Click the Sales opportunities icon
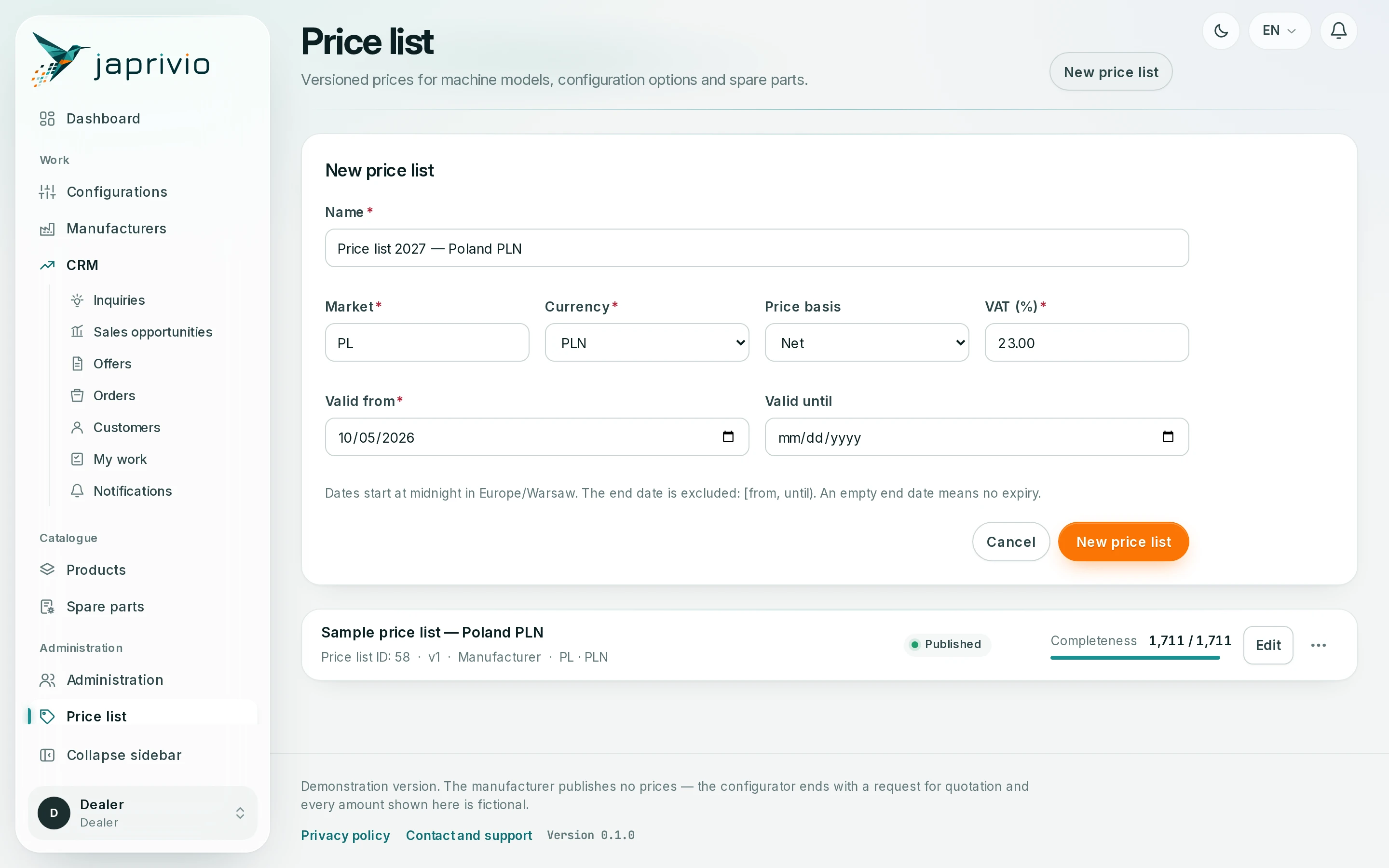The height and width of the screenshot is (868, 1389). click(x=77, y=332)
